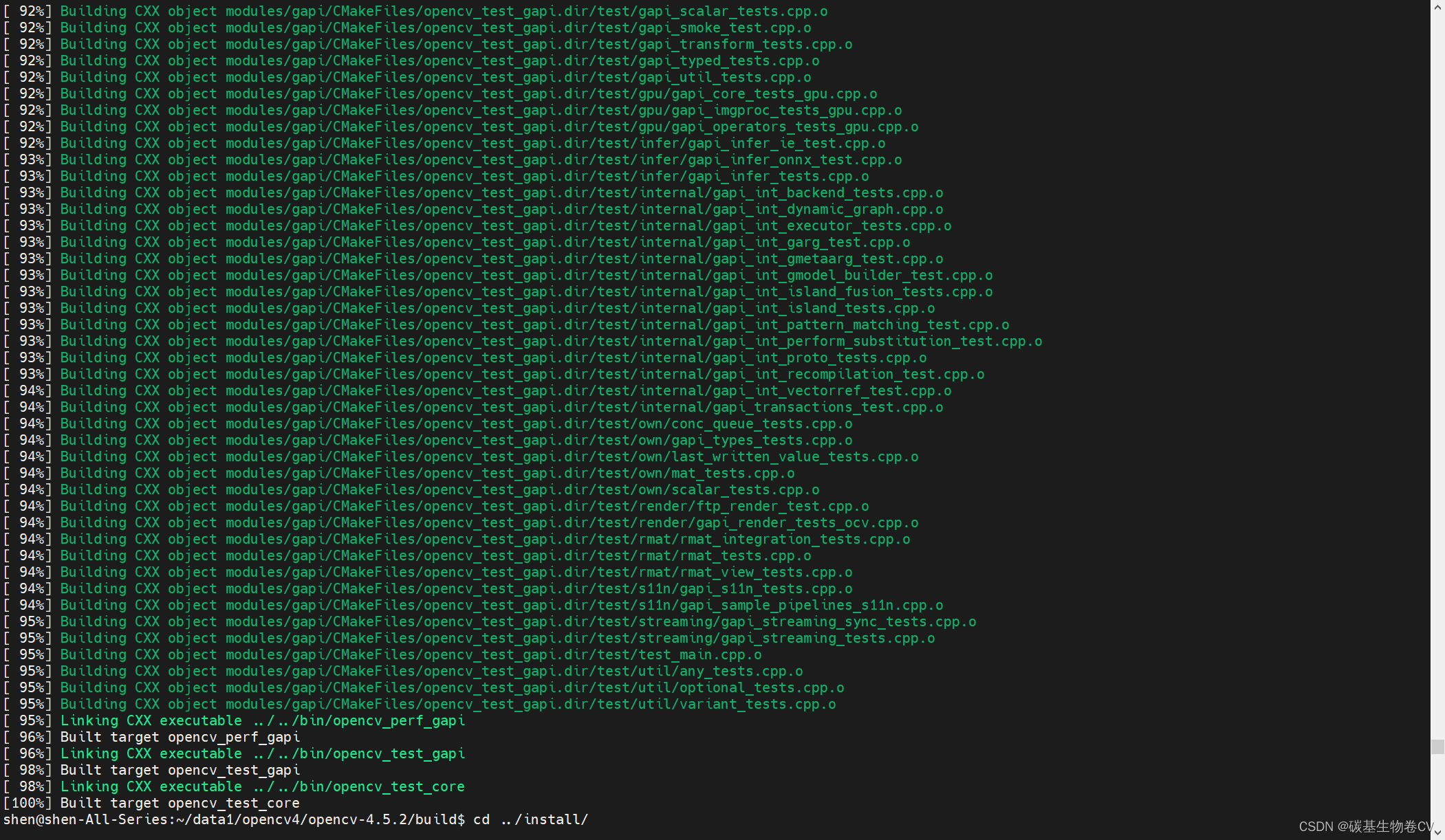1445x840 pixels.
Task: Click the gapi_operators_tests_gpu.cpp.o line
Action: point(461,127)
